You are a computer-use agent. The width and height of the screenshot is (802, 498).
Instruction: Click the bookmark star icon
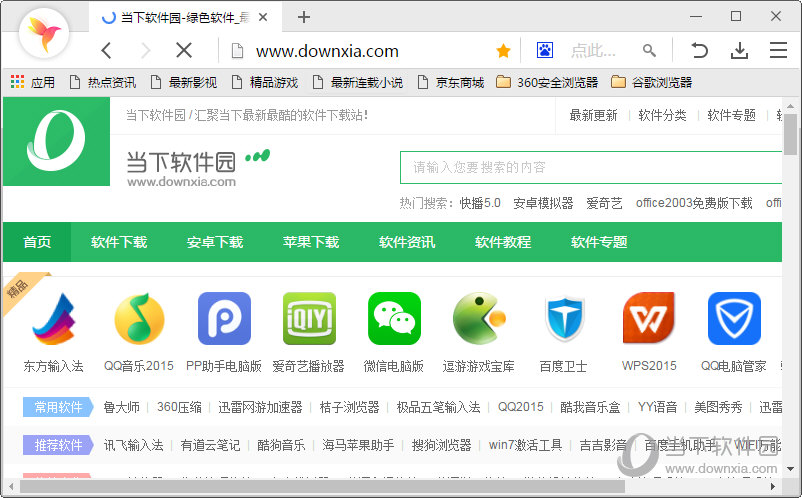(x=503, y=51)
